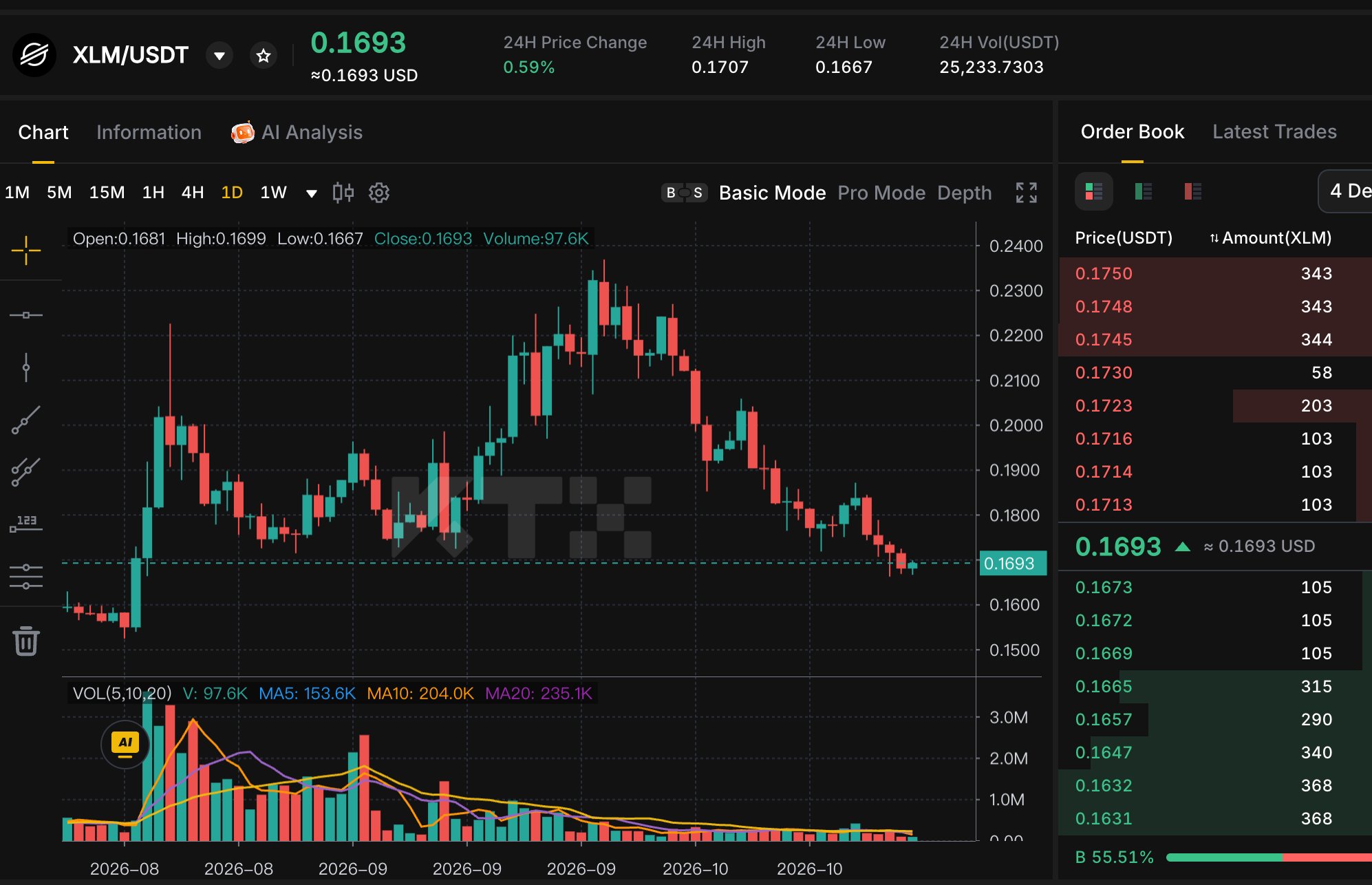The height and width of the screenshot is (885, 1372).
Task: Select the vertical line drawing tool
Action: (26, 367)
